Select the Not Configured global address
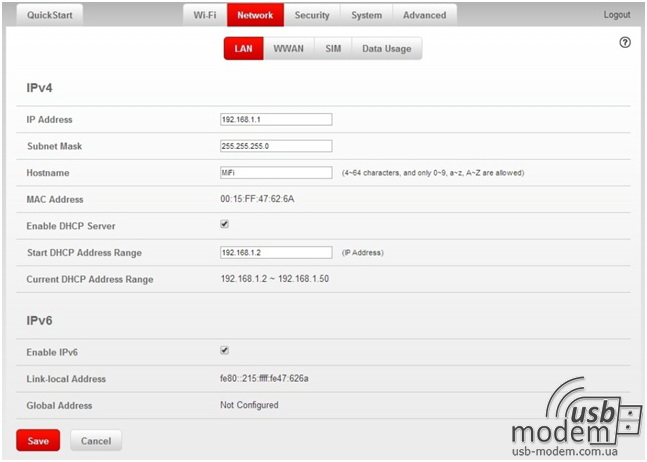The image size is (647, 462). [249, 405]
